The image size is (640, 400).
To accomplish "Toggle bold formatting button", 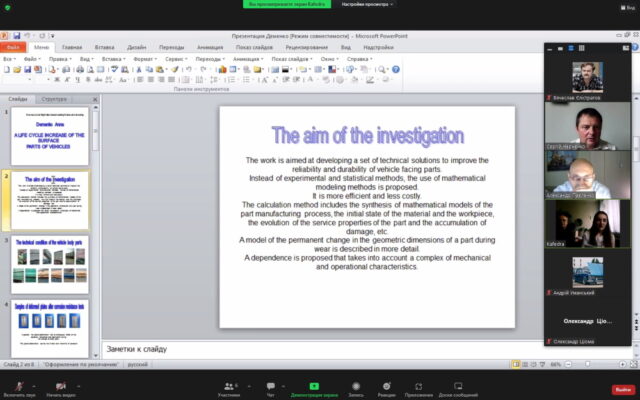I will 57,80.
